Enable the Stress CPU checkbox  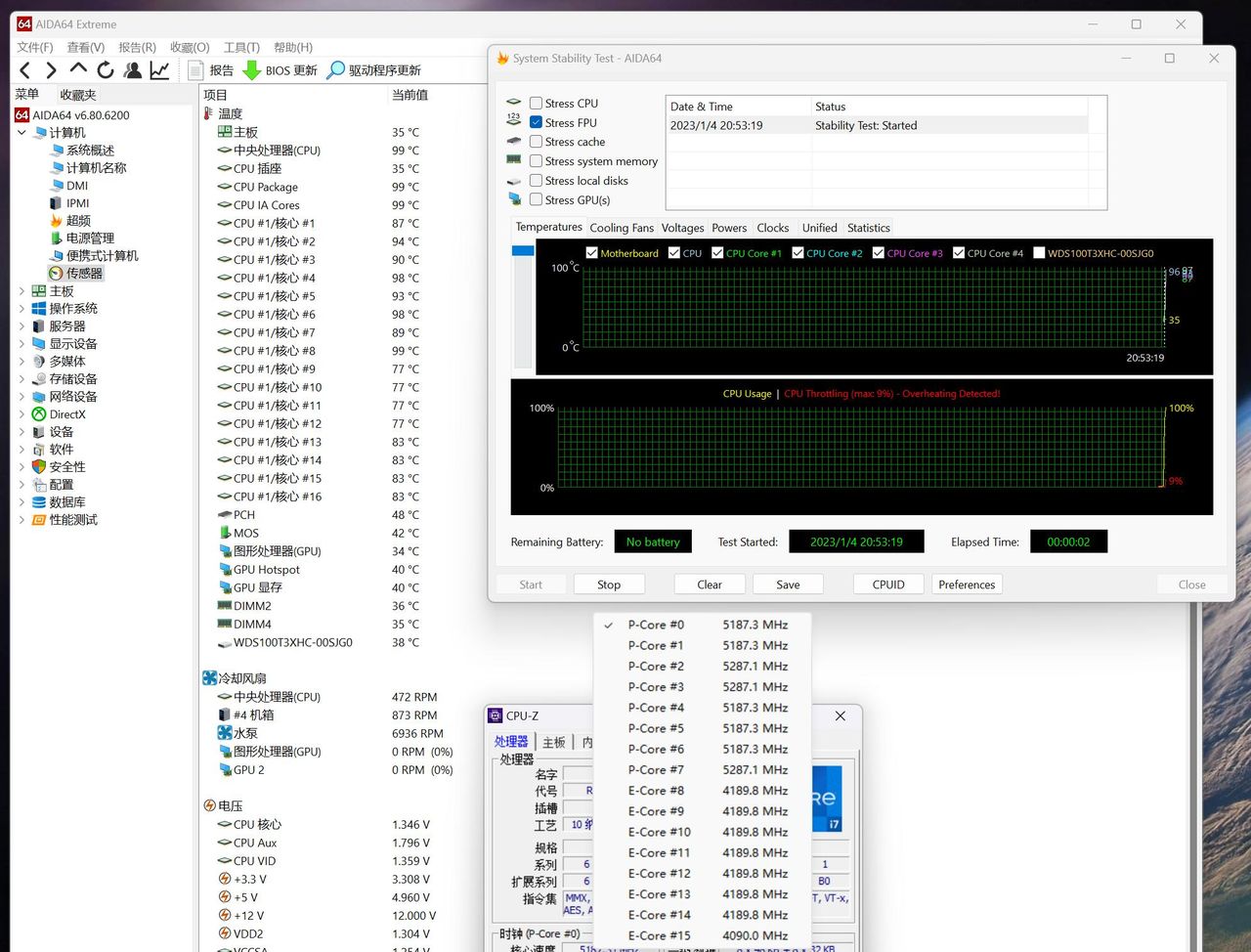[x=536, y=104]
